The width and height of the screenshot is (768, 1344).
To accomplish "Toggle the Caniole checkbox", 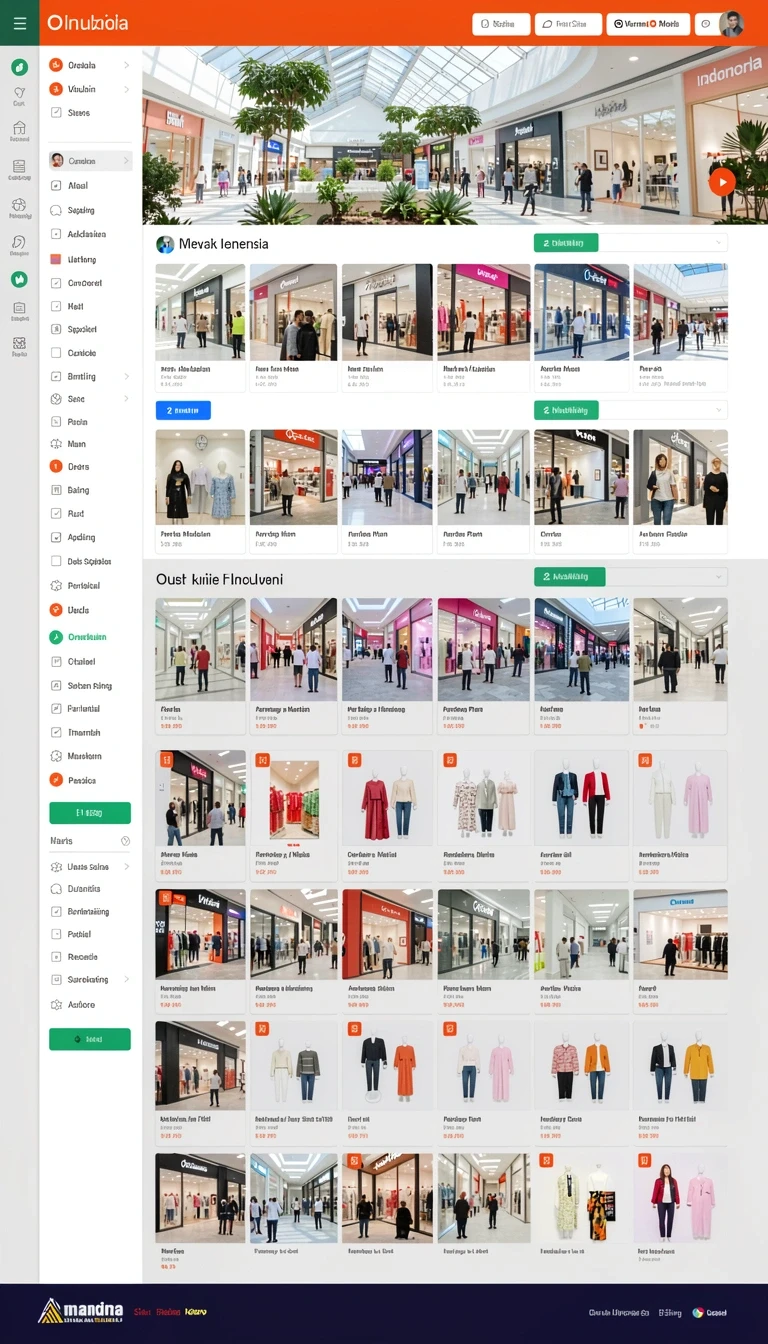I will [56, 353].
